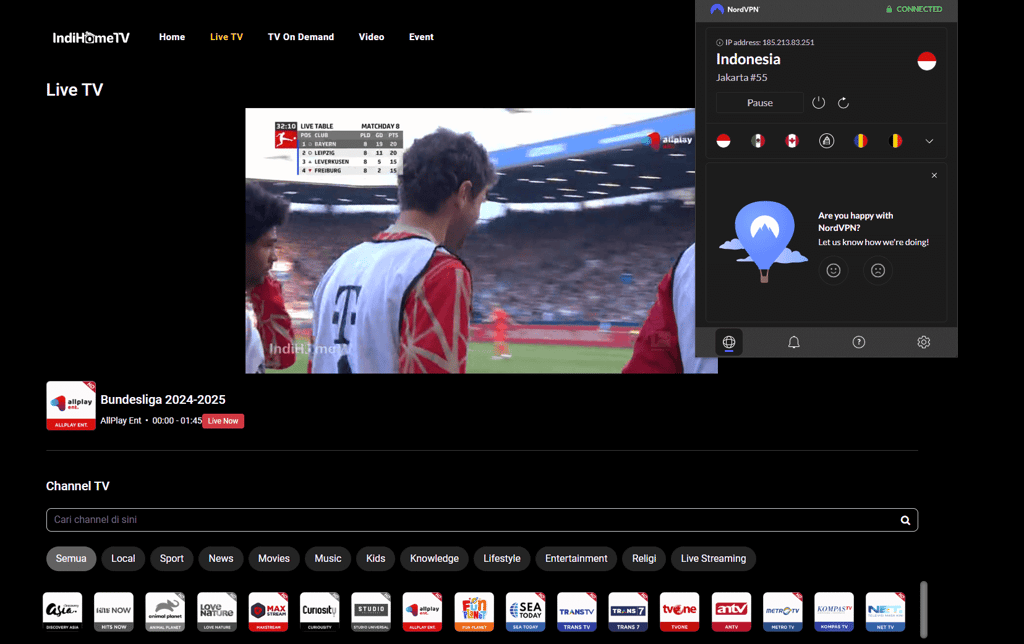Click the sad face feedback icon

point(878,270)
